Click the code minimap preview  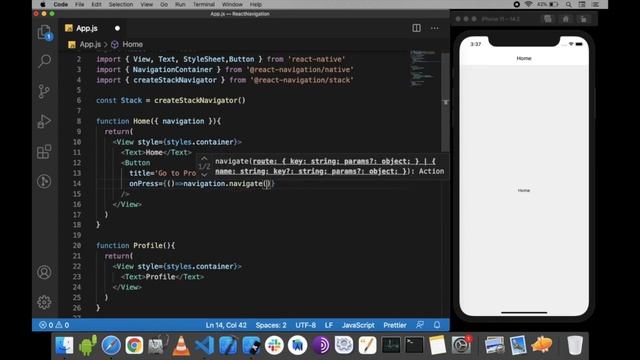coord(424,68)
